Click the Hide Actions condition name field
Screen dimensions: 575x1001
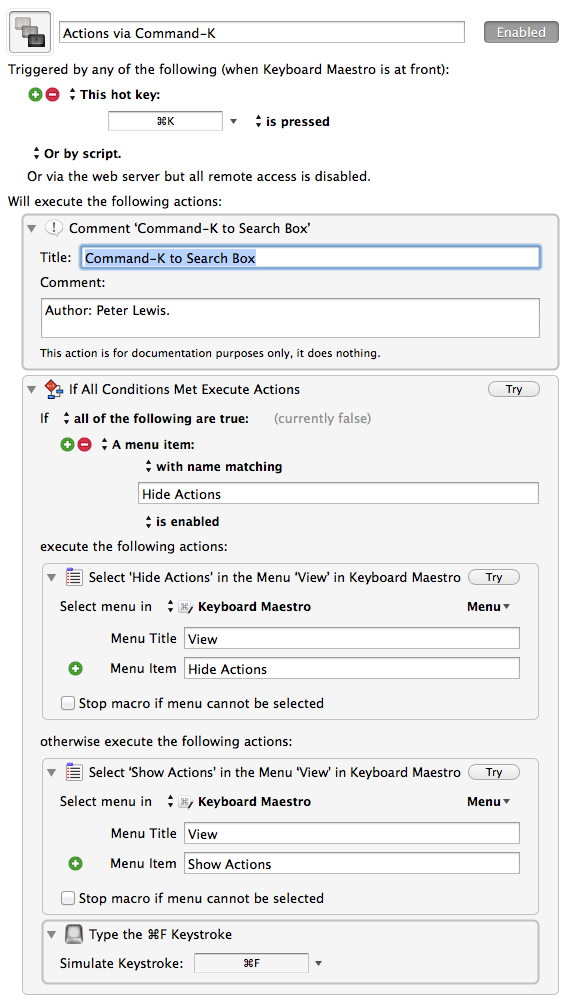point(338,493)
